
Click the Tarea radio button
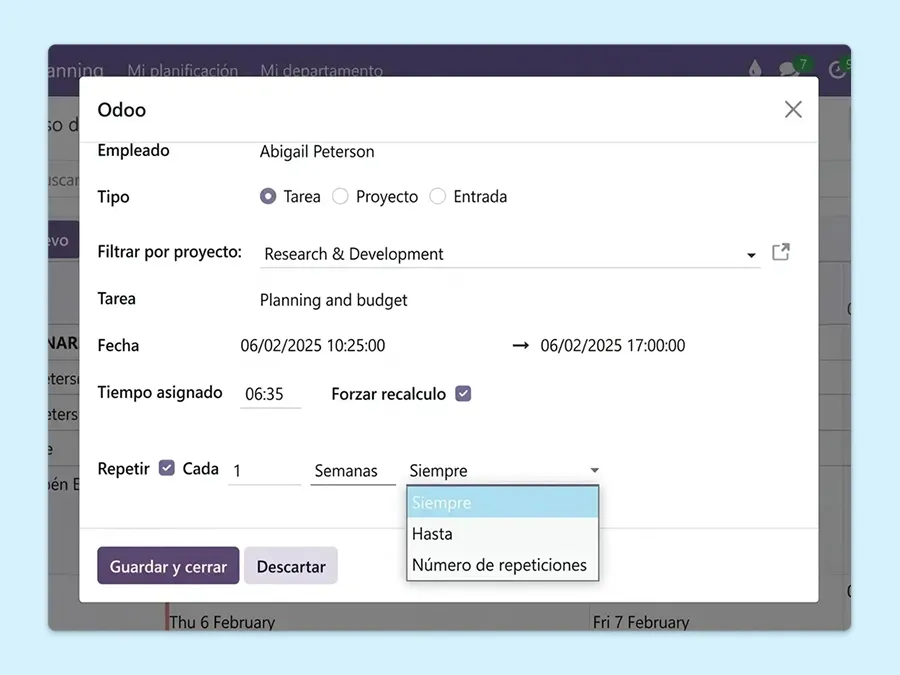coord(266,196)
